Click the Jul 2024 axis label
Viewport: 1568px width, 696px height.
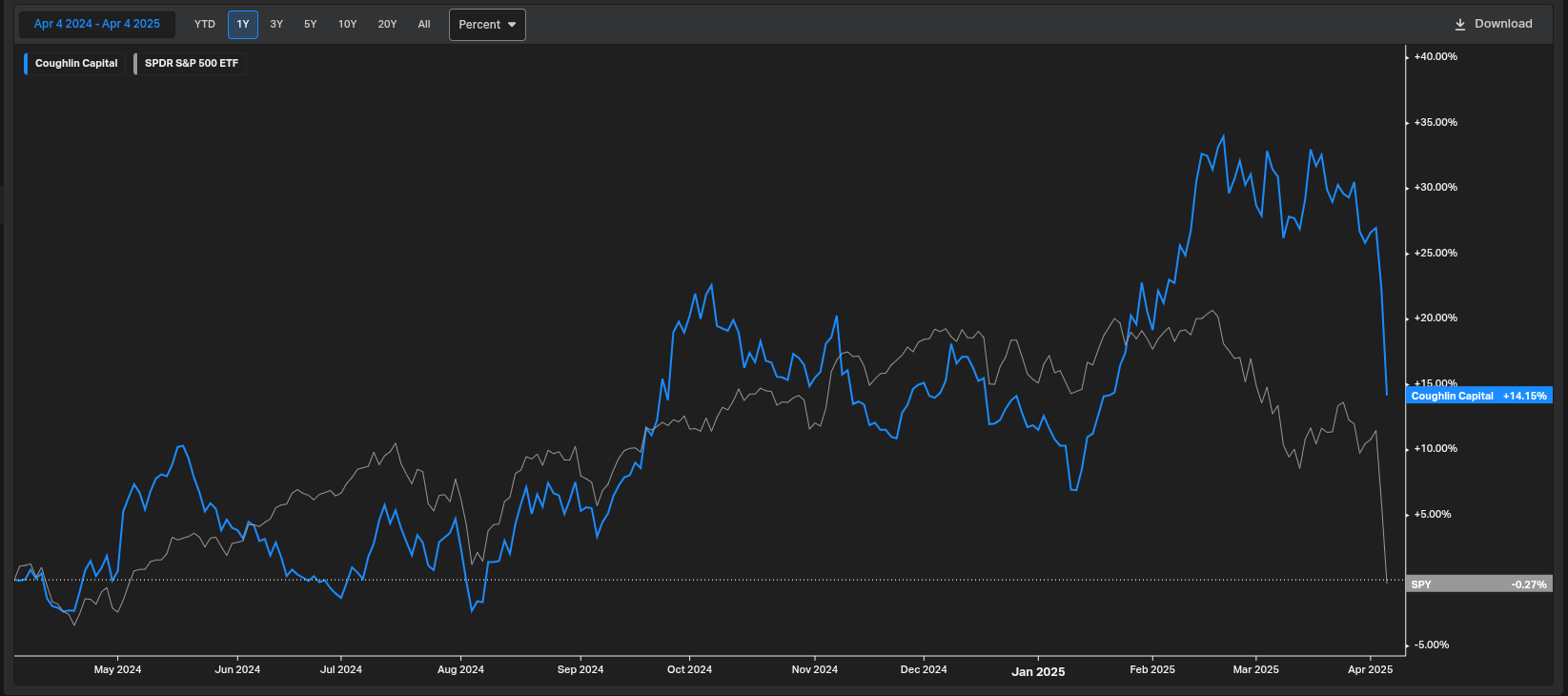point(341,669)
